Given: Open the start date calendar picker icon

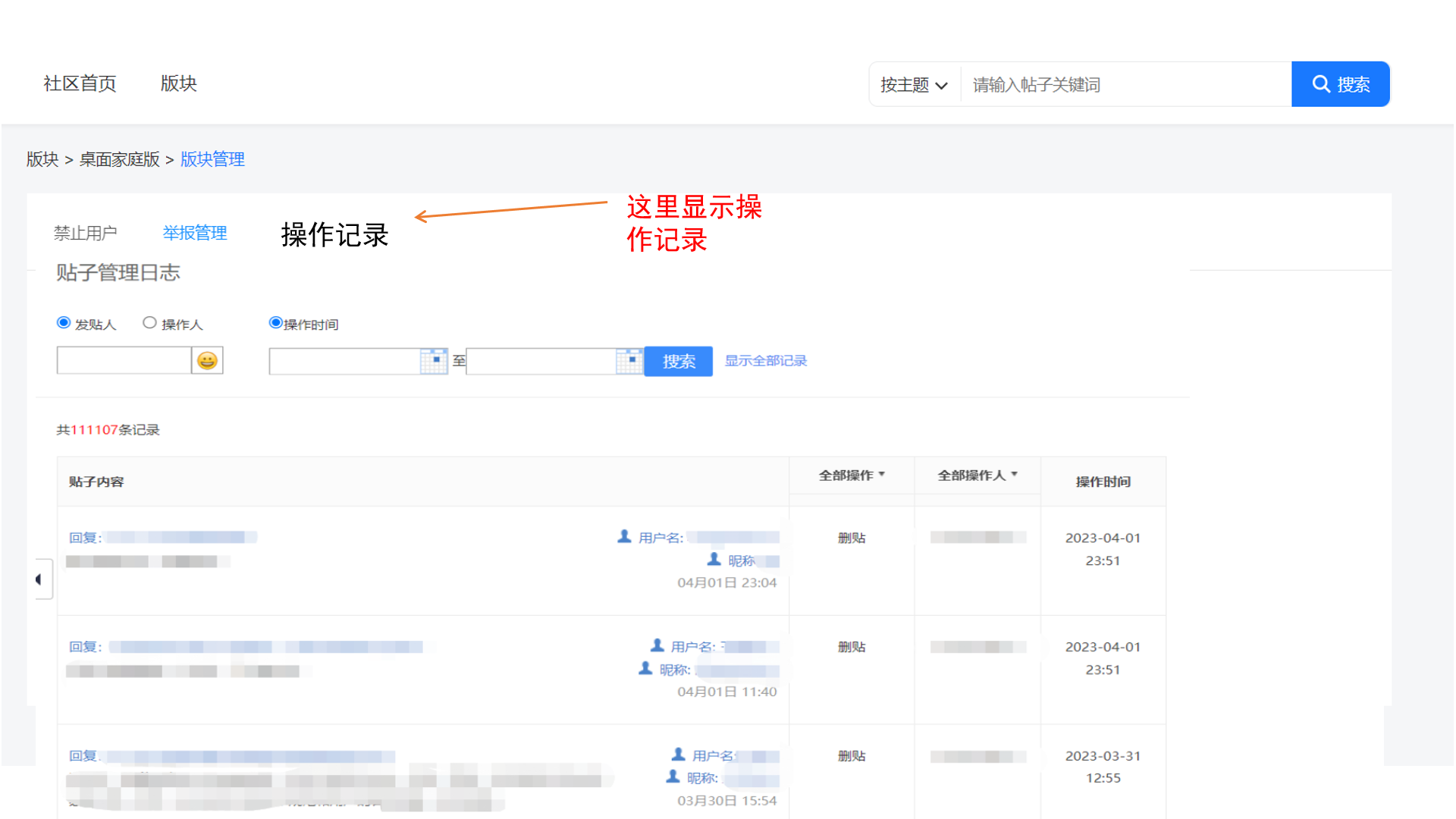Looking at the screenshot, I should pyautogui.click(x=435, y=361).
